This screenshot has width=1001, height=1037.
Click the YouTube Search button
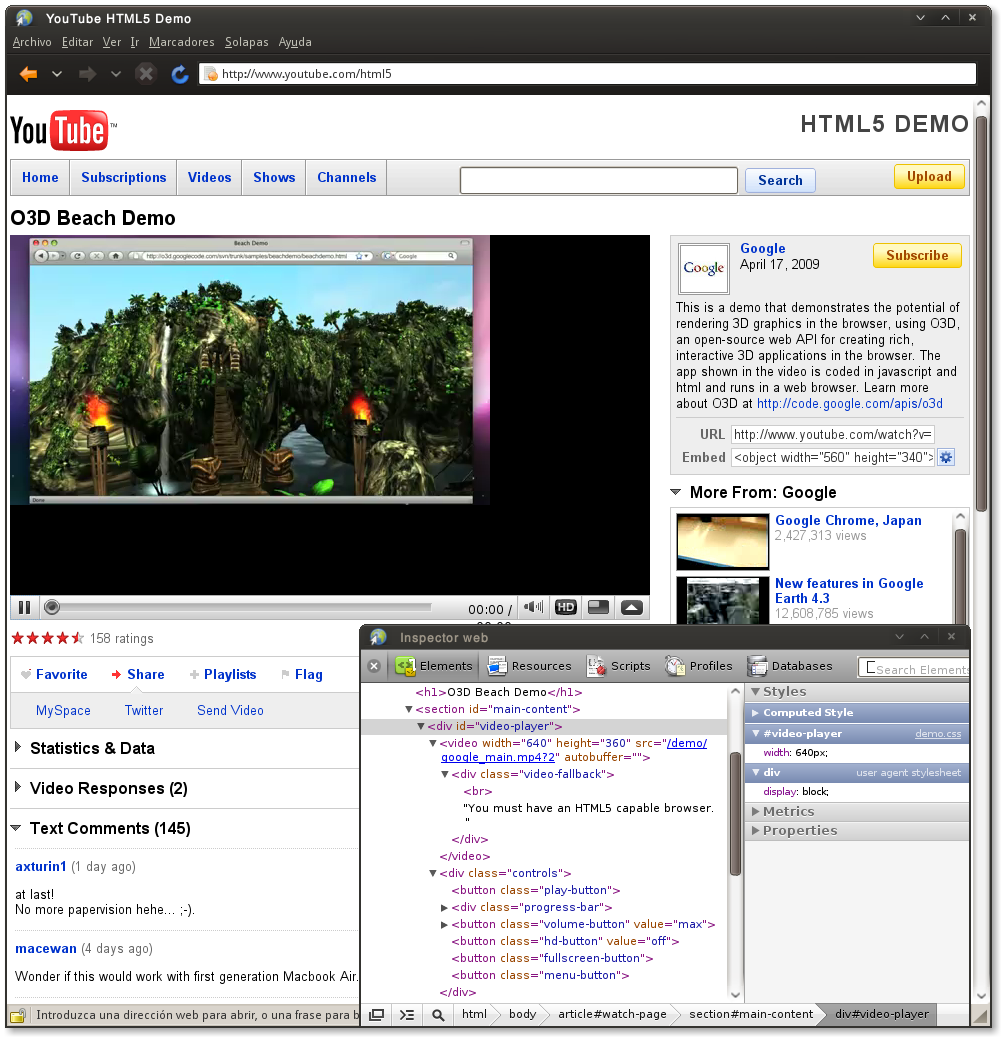(780, 180)
